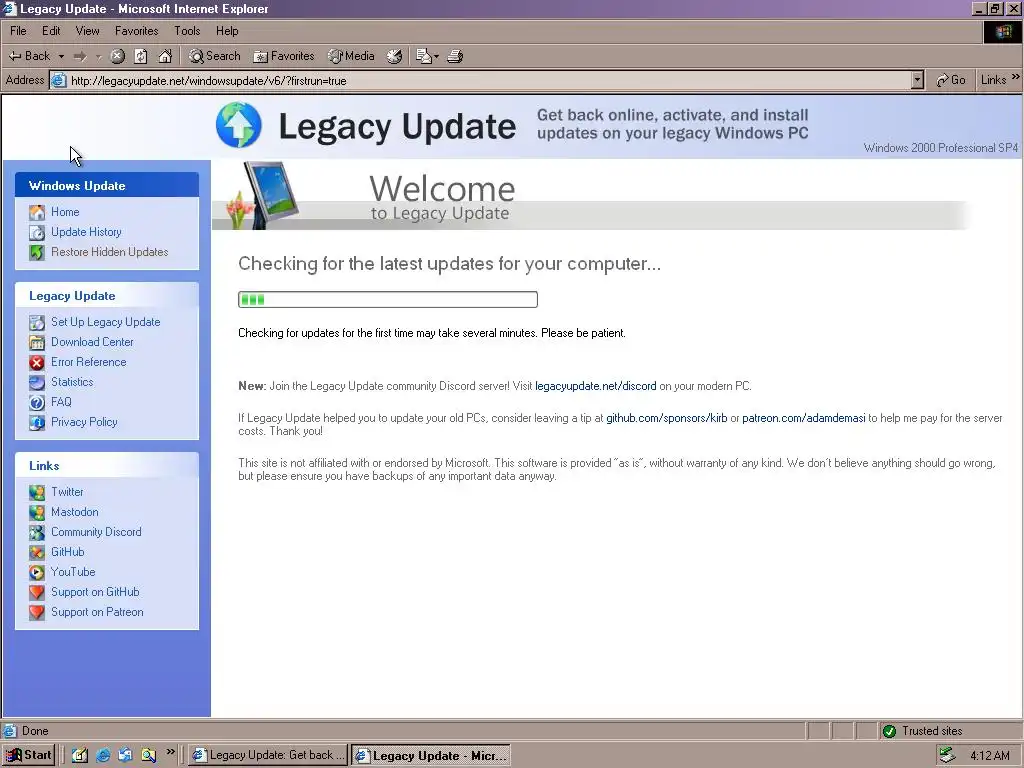Click the update checking progress bar

[x=388, y=300]
